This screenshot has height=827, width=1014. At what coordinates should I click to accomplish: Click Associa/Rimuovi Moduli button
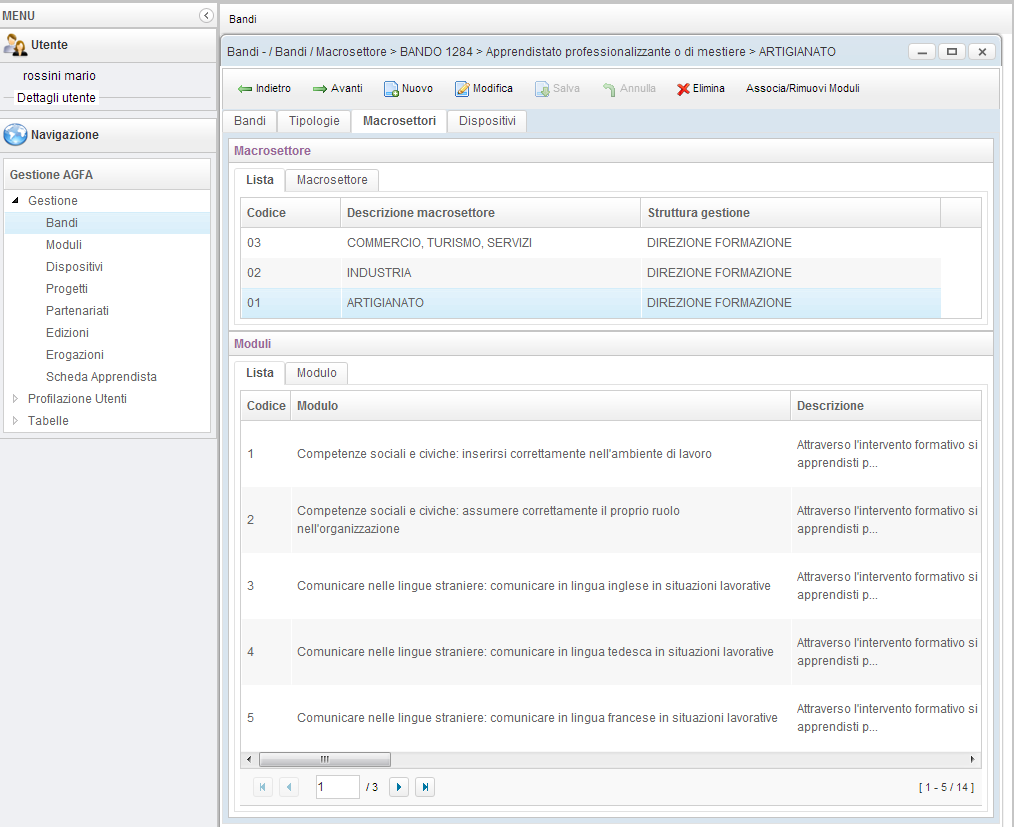(802, 89)
